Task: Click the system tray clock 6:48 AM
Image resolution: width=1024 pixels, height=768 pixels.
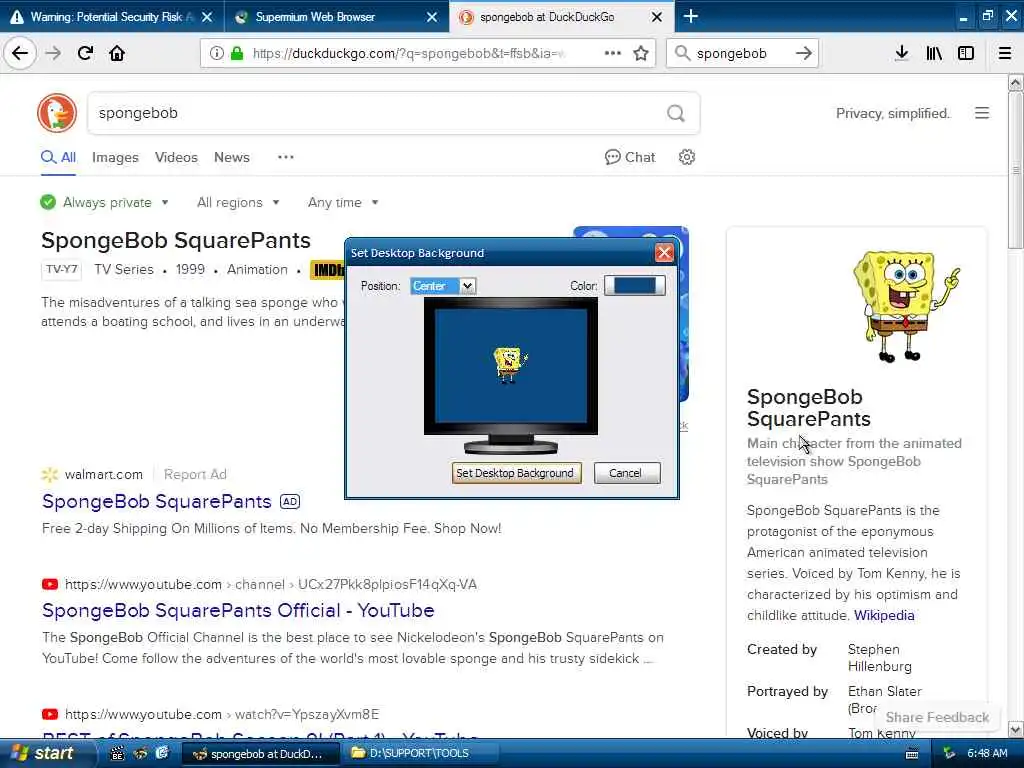Action: coord(987,754)
